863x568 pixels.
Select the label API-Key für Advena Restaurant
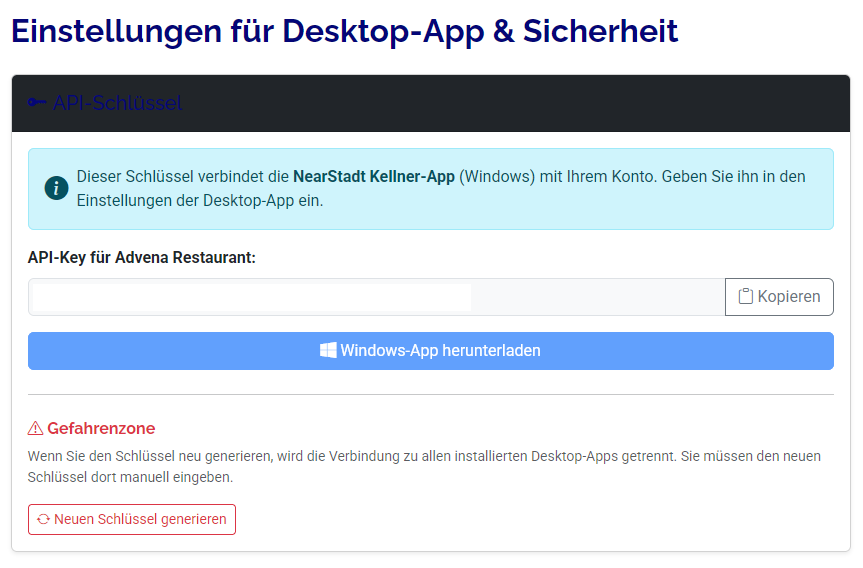[x=142, y=258]
